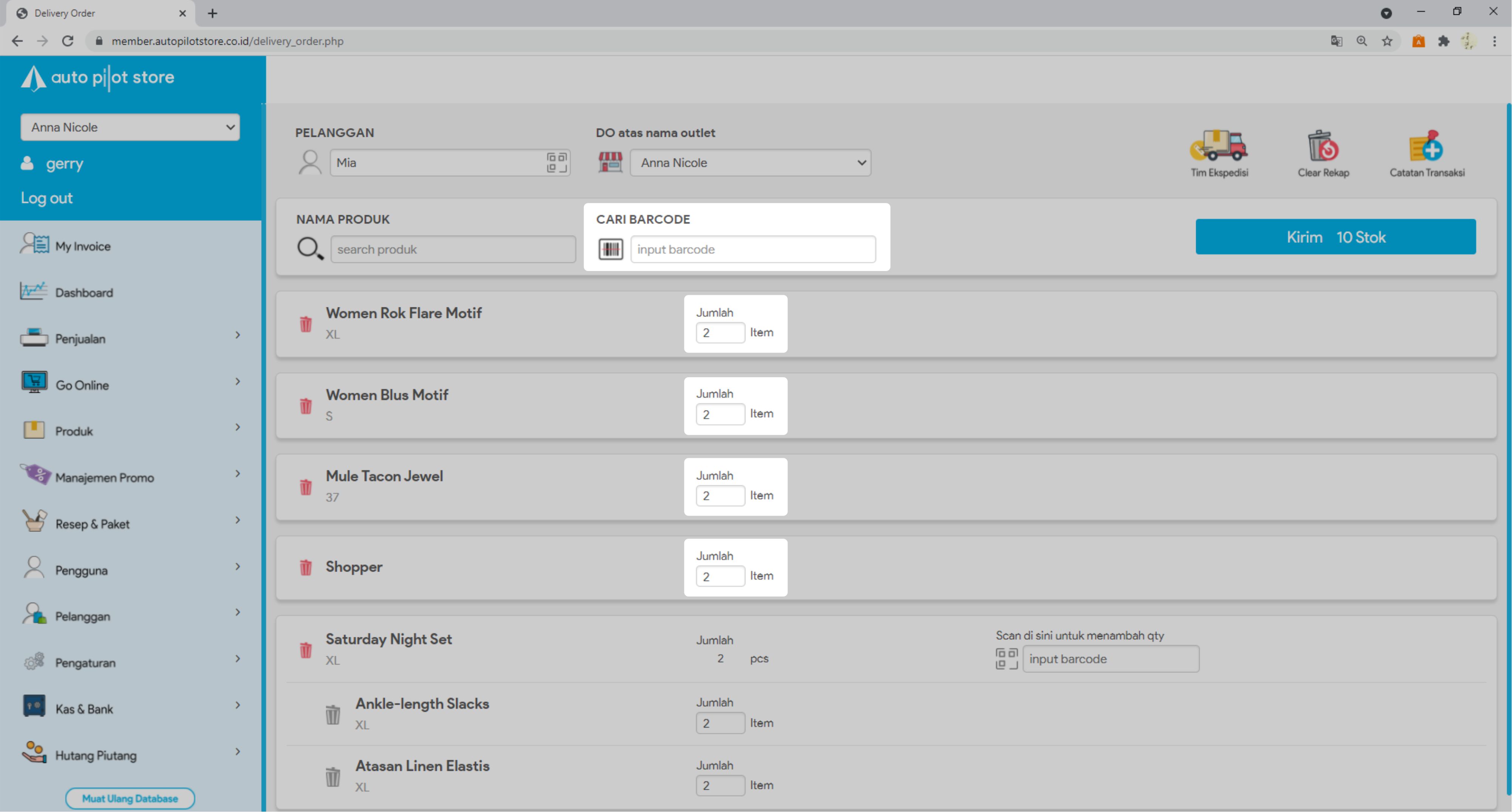1512x812 pixels.
Task: Remove the Shopper item using its trash icon
Action: (x=306, y=567)
